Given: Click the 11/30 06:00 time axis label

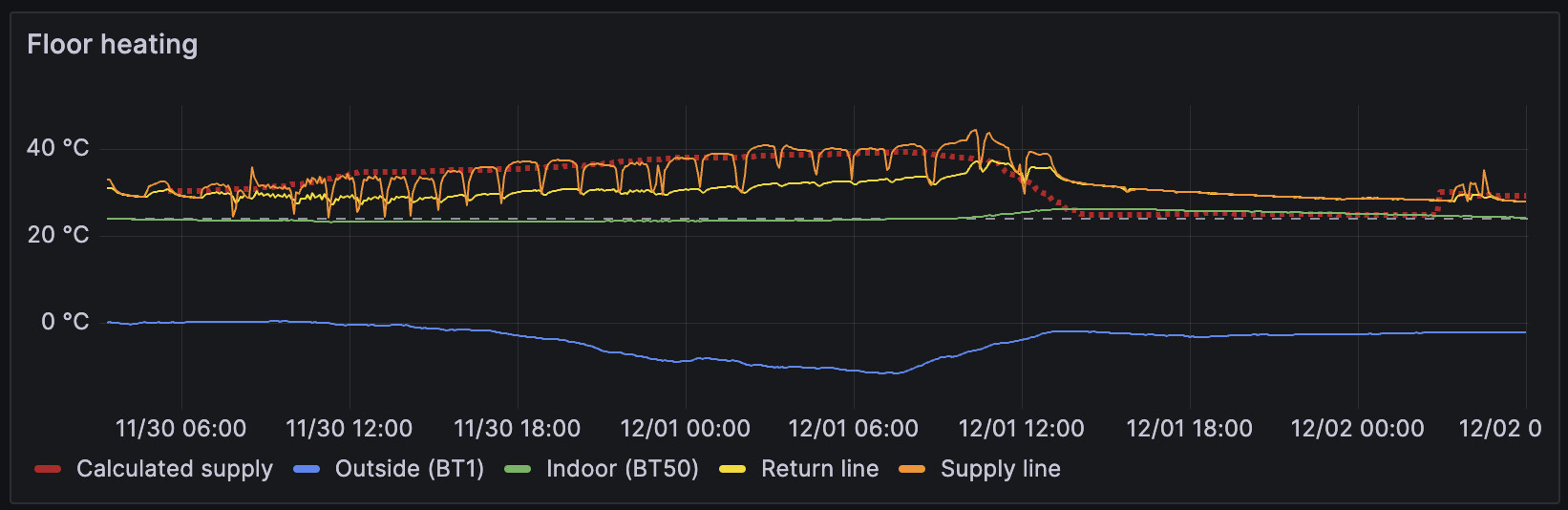Looking at the screenshot, I should [180, 429].
